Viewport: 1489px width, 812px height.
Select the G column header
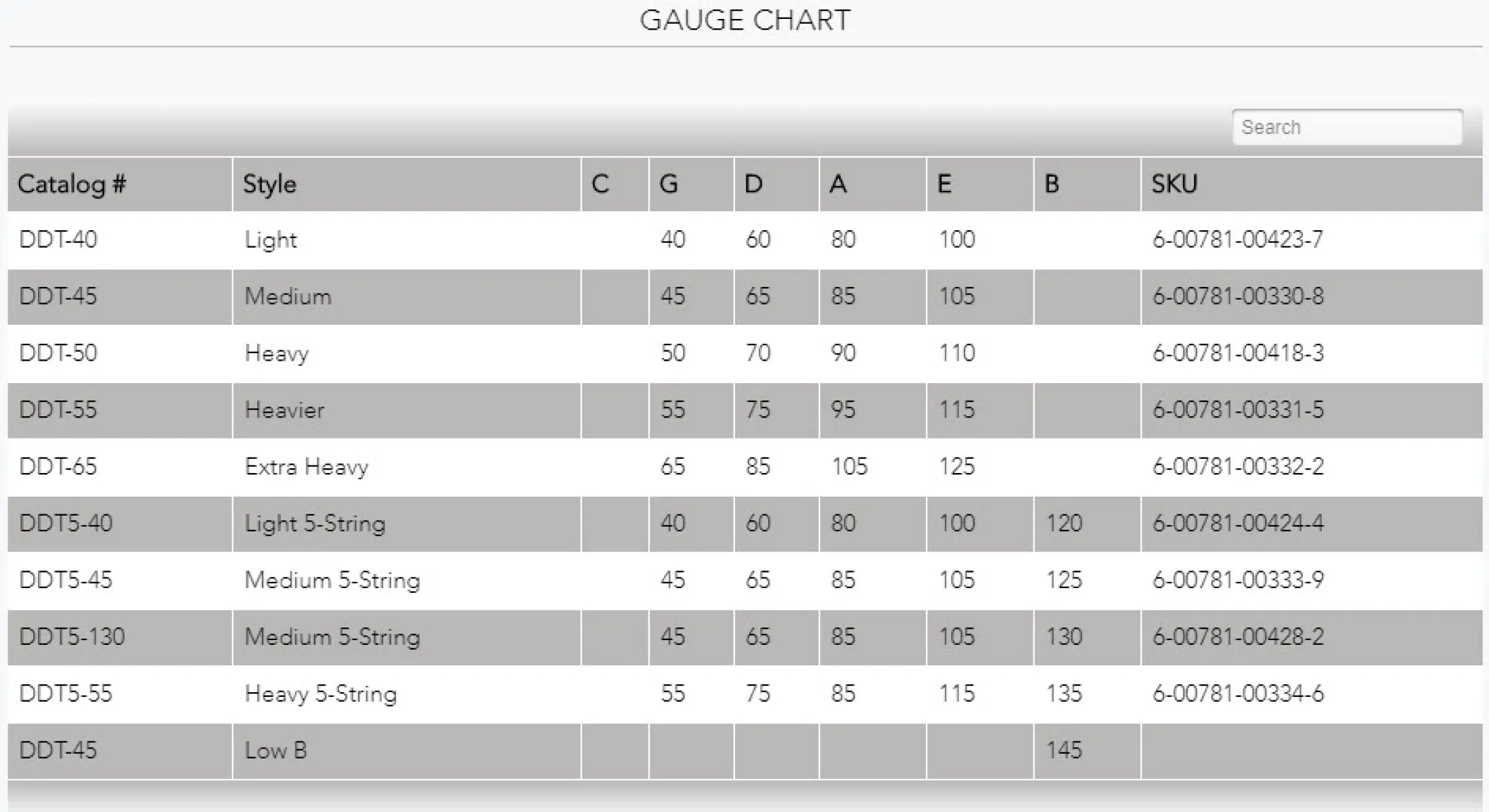coord(692,184)
